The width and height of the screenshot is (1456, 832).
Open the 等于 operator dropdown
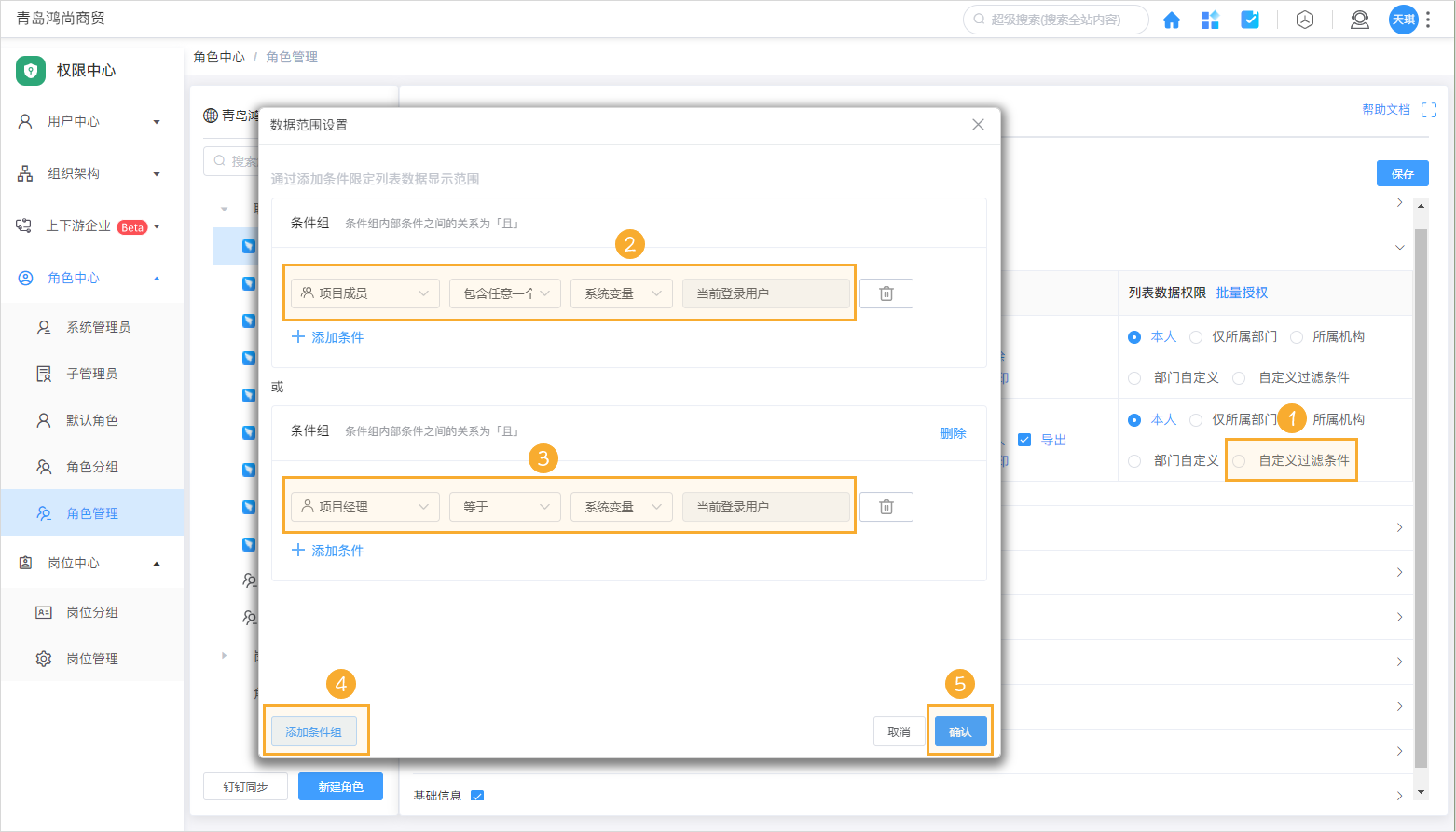(504, 506)
